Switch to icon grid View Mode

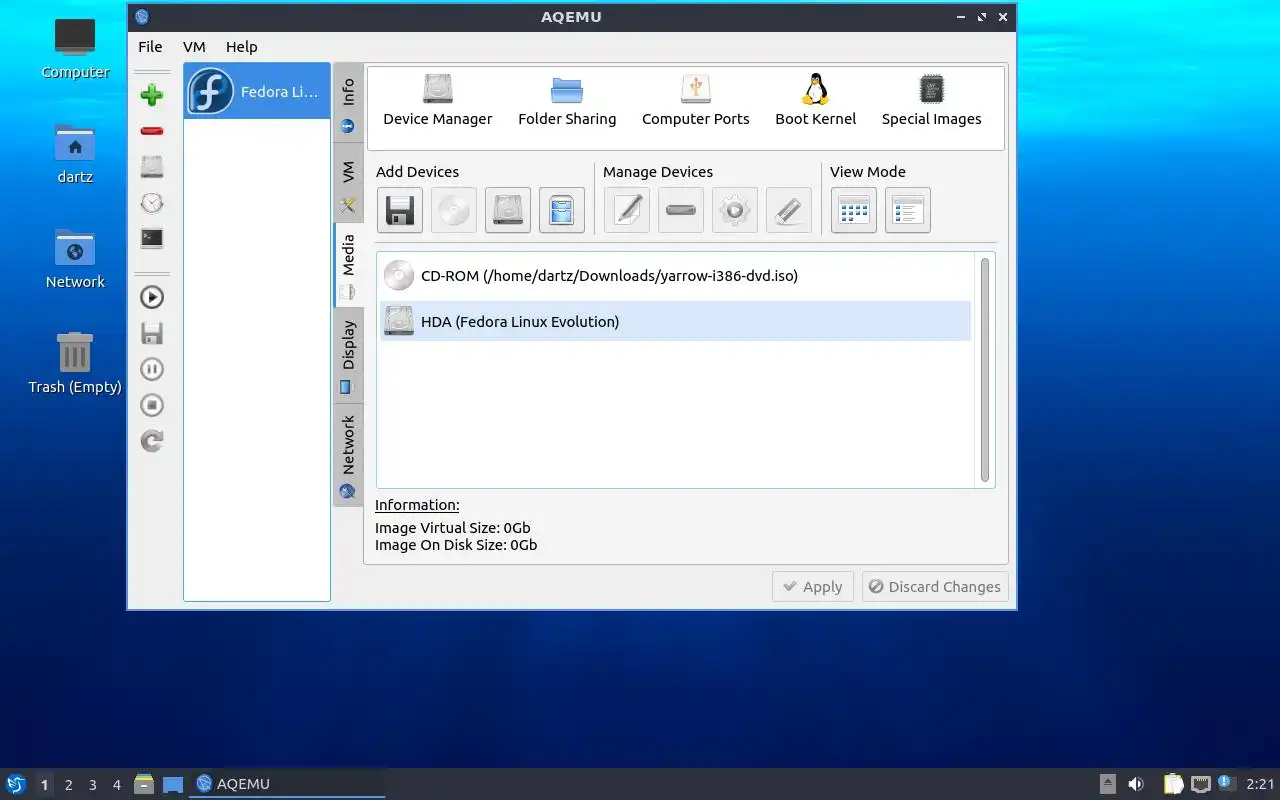coord(854,210)
